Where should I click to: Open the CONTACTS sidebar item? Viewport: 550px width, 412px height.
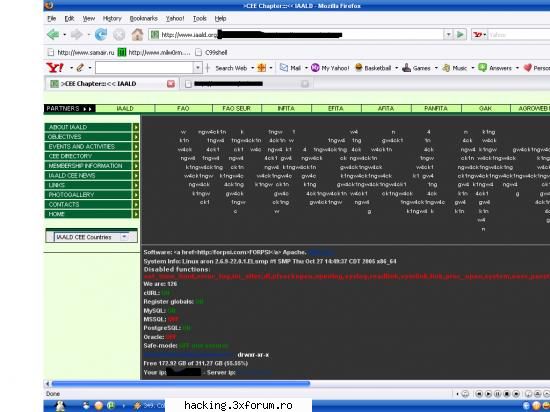pyautogui.click(x=88, y=204)
